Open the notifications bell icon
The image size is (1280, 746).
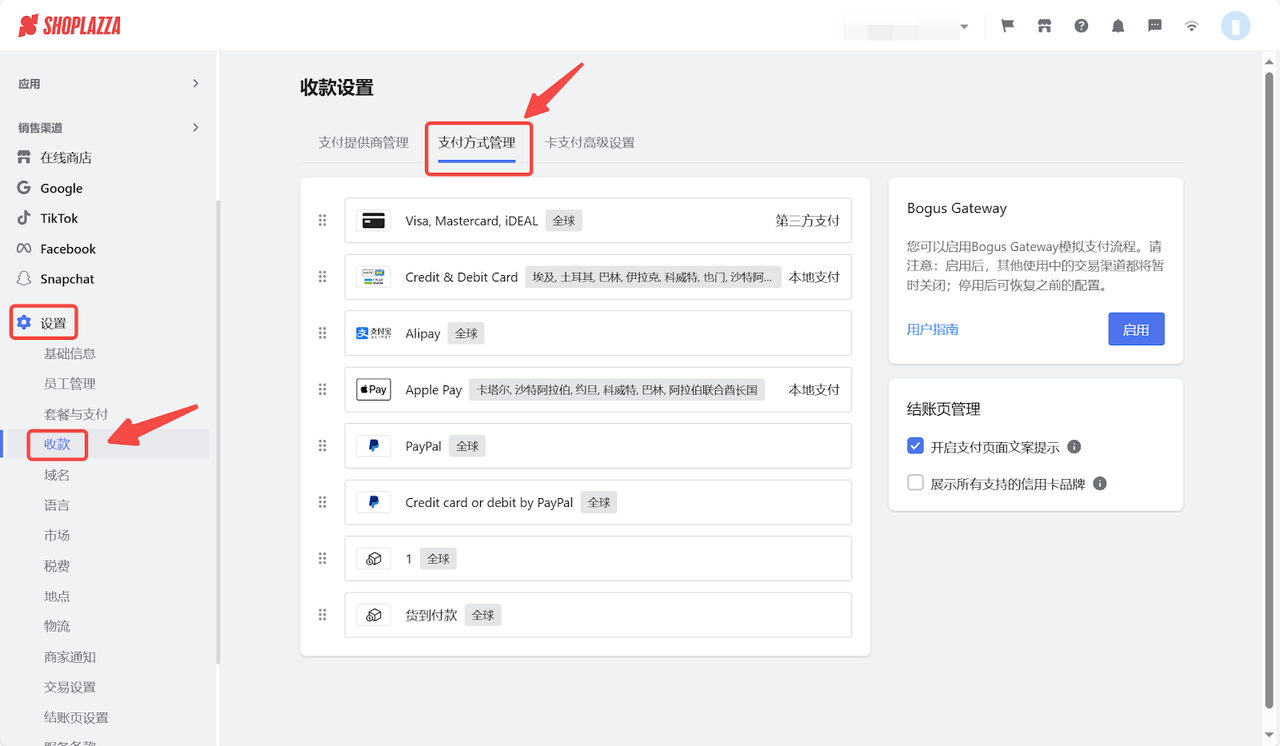click(x=1117, y=25)
